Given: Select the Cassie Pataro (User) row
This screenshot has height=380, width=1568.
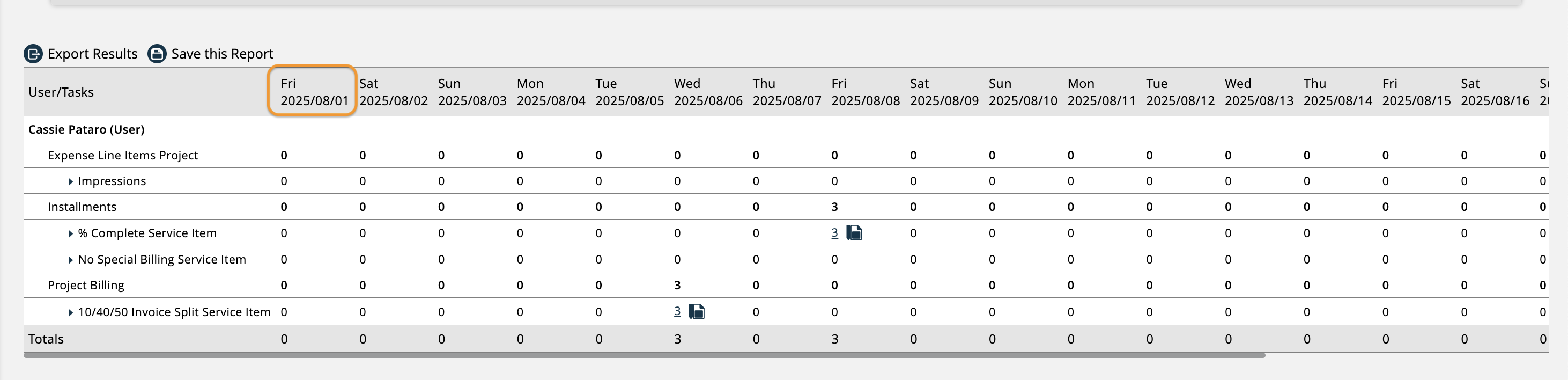Looking at the screenshot, I should tap(86, 129).
